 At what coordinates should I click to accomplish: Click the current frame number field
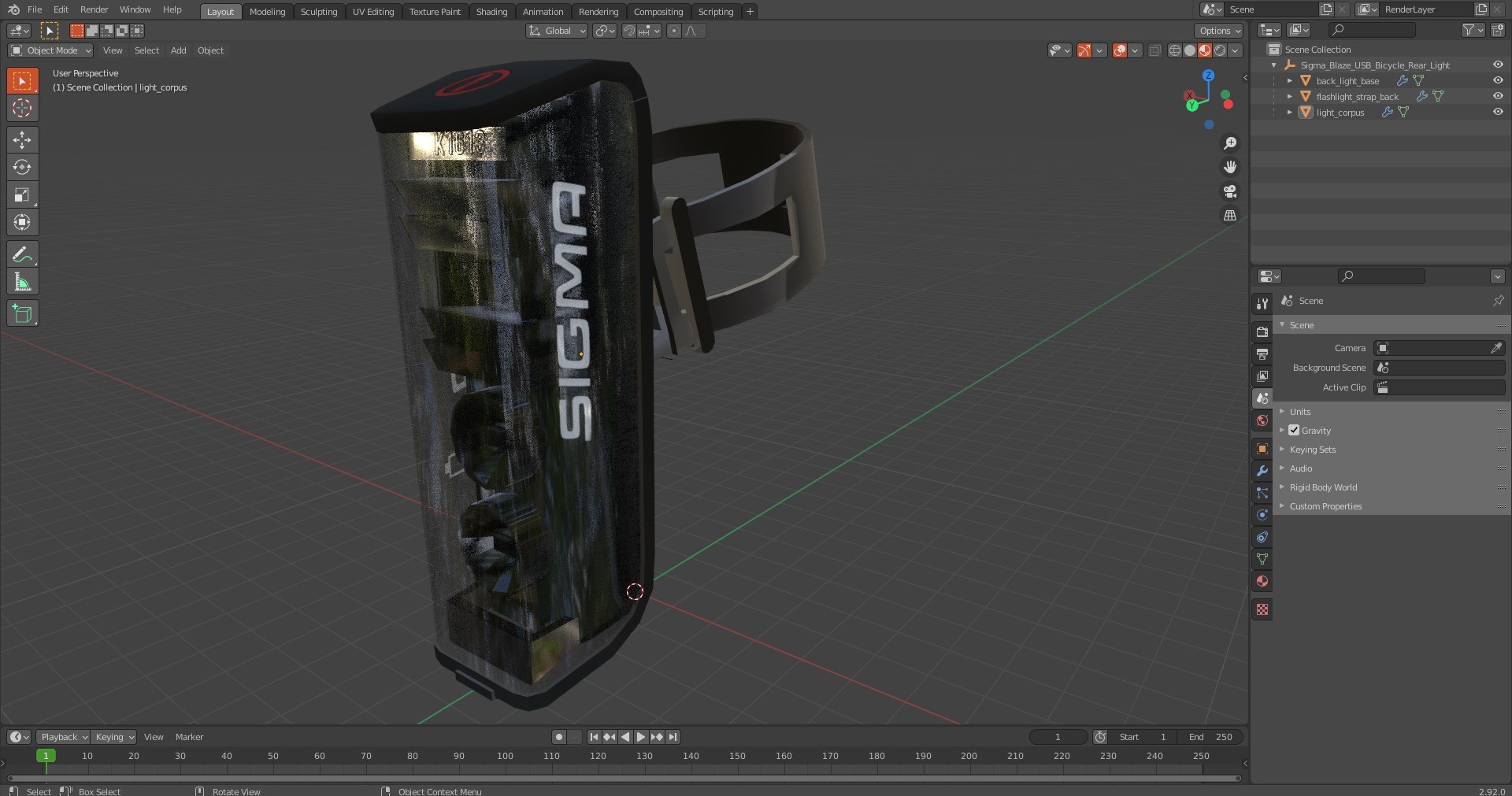click(1058, 737)
